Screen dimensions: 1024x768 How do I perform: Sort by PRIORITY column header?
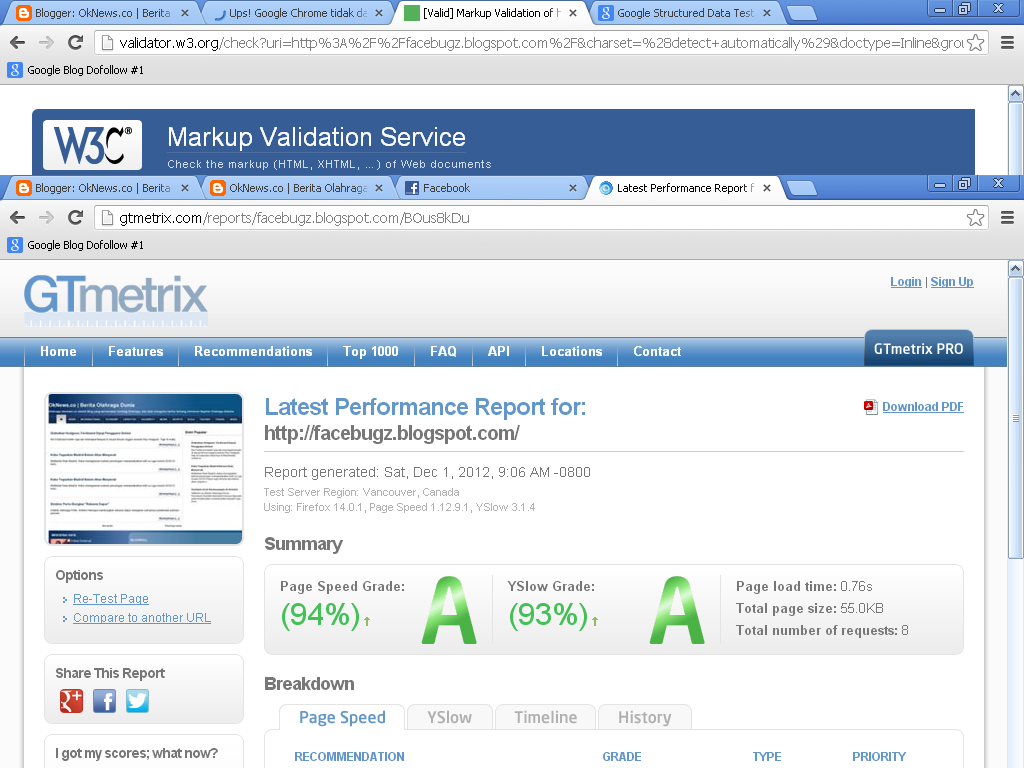pos(878,756)
